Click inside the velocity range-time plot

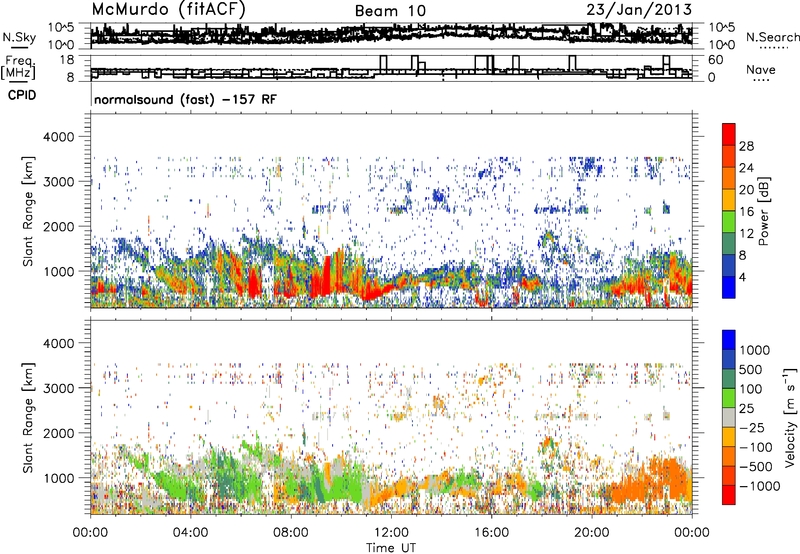coord(391,417)
